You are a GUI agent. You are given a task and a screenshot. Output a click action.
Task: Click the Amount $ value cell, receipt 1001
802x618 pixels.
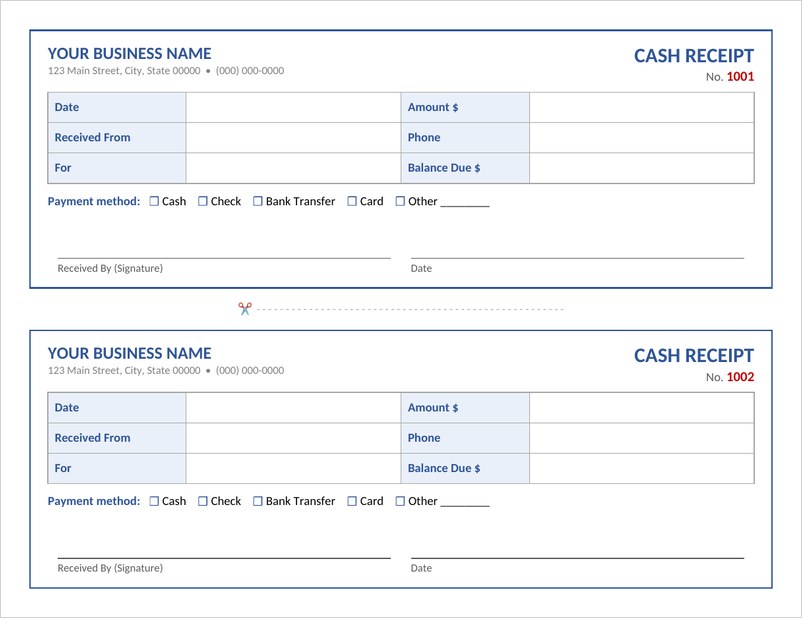(641, 107)
